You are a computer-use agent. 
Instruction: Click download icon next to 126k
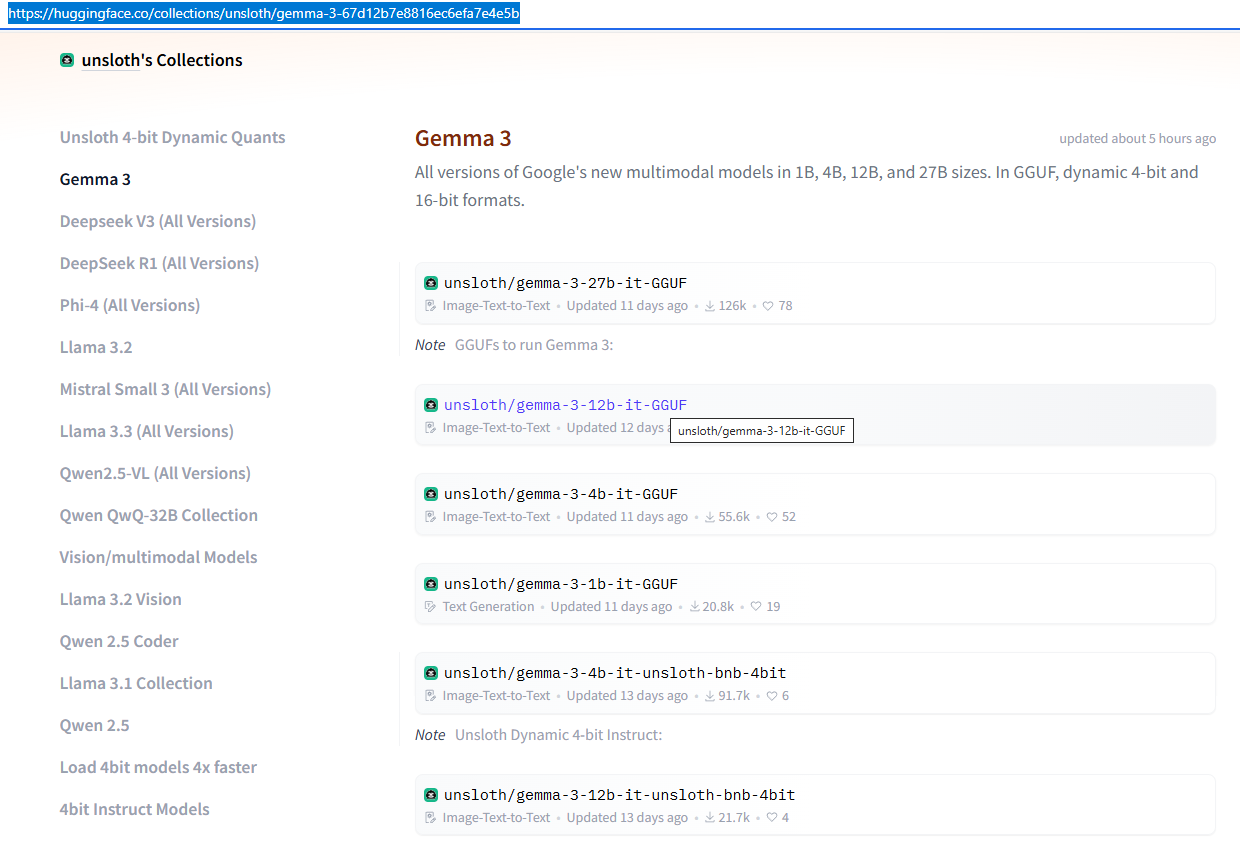click(x=710, y=306)
